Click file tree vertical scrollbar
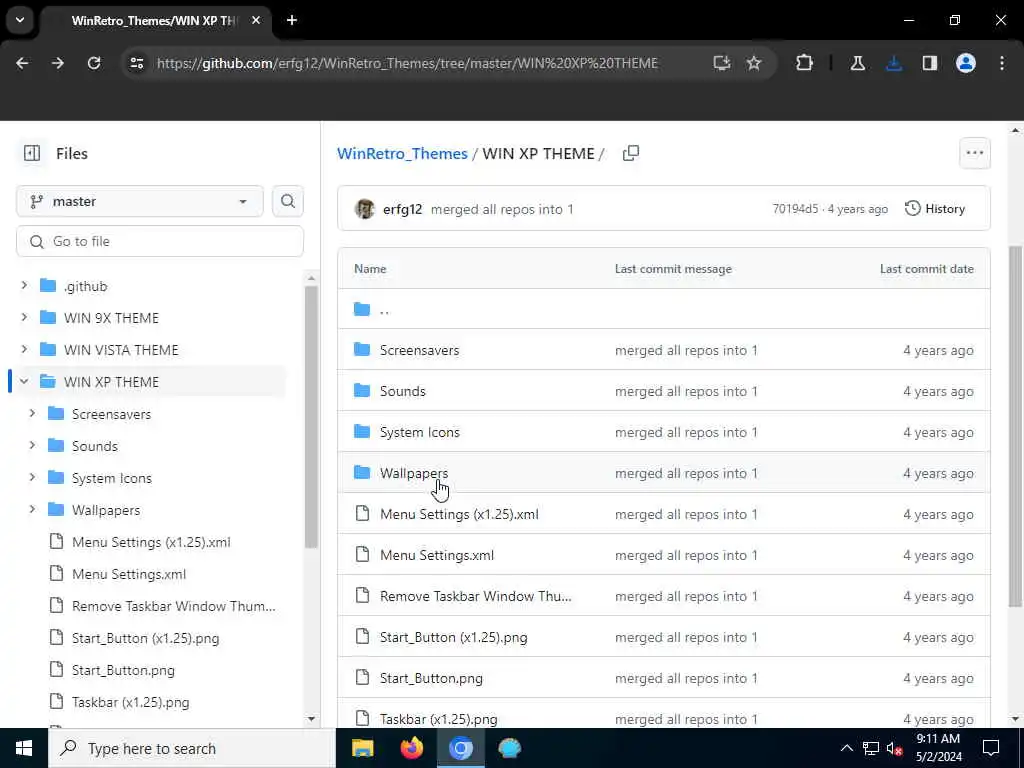Viewport: 1024px width, 768px height. click(x=311, y=416)
